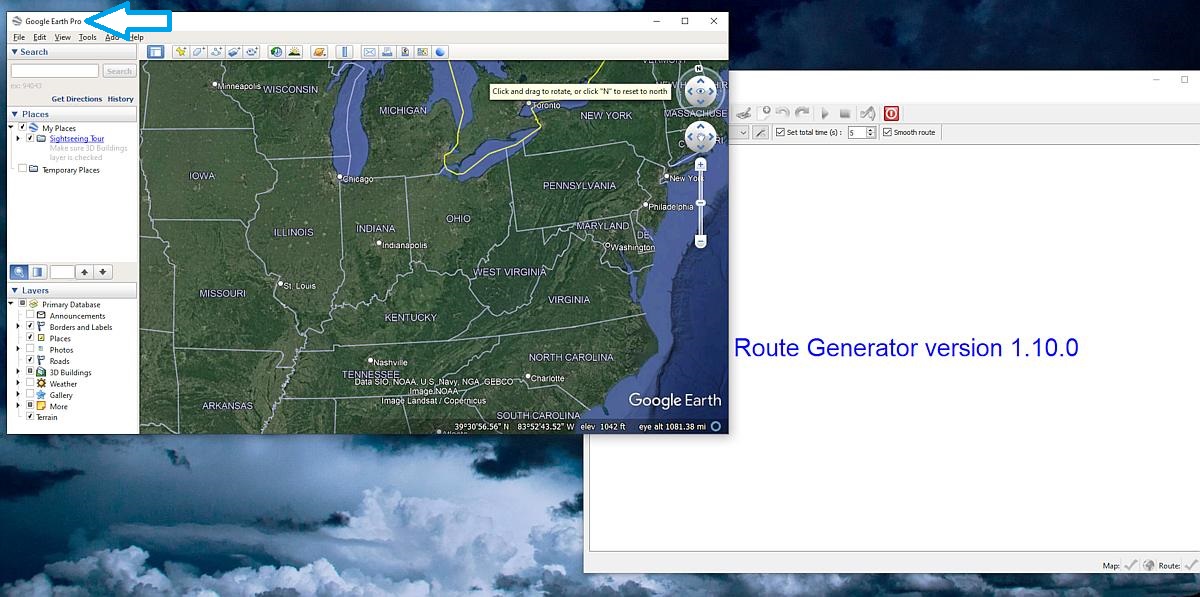
Task: Check the Temporary Places checkbox
Action: click(x=22, y=169)
